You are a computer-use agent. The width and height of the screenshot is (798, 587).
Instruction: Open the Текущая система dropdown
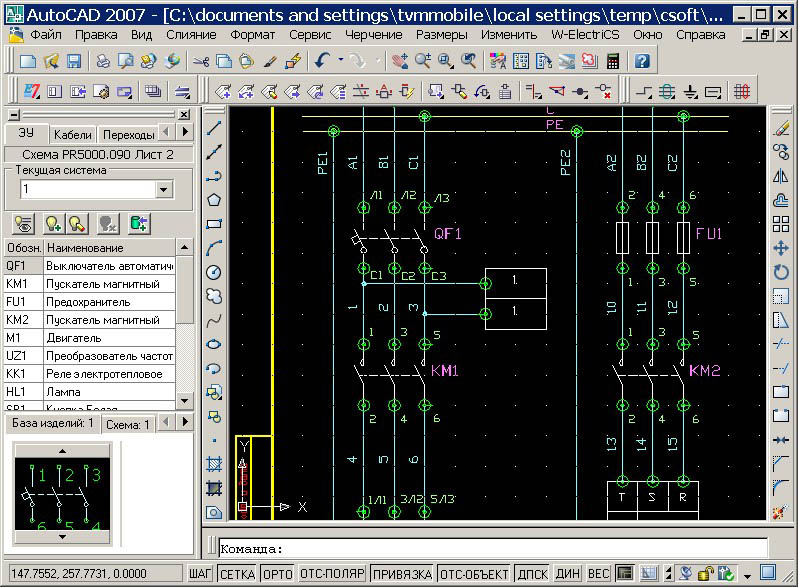click(163, 189)
